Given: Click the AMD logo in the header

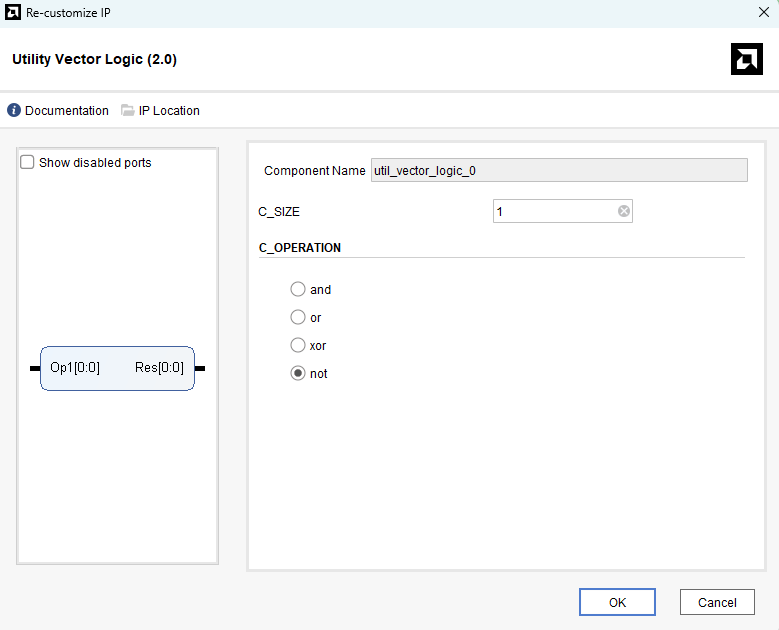Looking at the screenshot, I should (747, 60).
